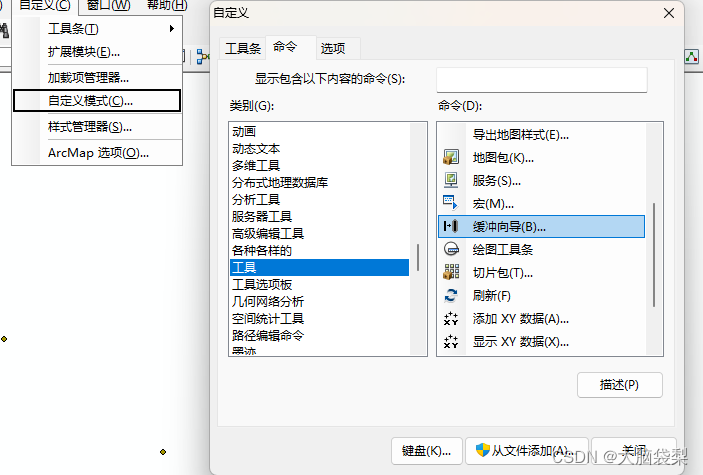The height and width of the screenshot is (475, 703).
Task: Select 几何网络分析 in category list
Action: [x=319, y=301]
